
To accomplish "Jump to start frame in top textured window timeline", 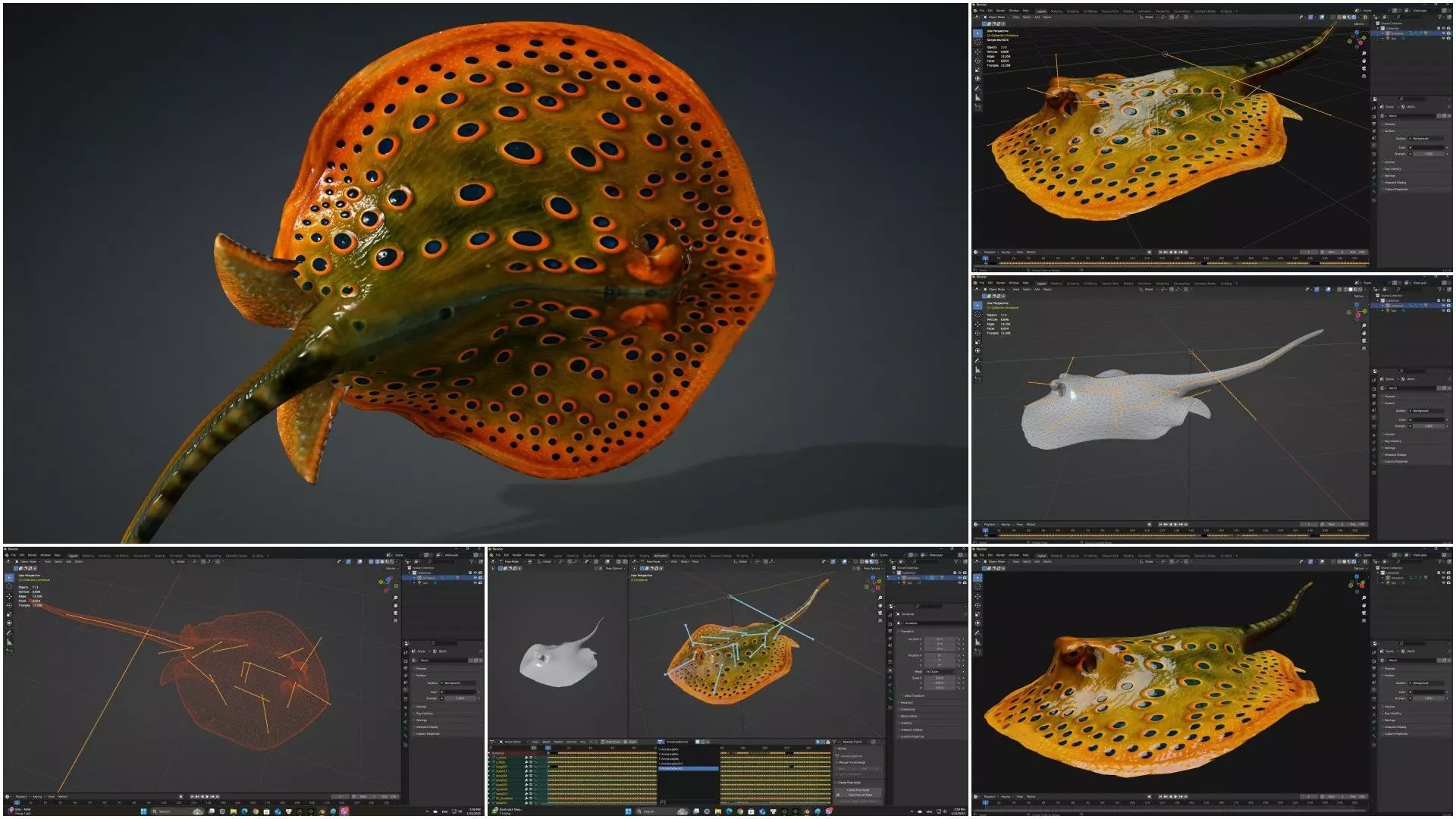I will click(x=1160, y=252).
